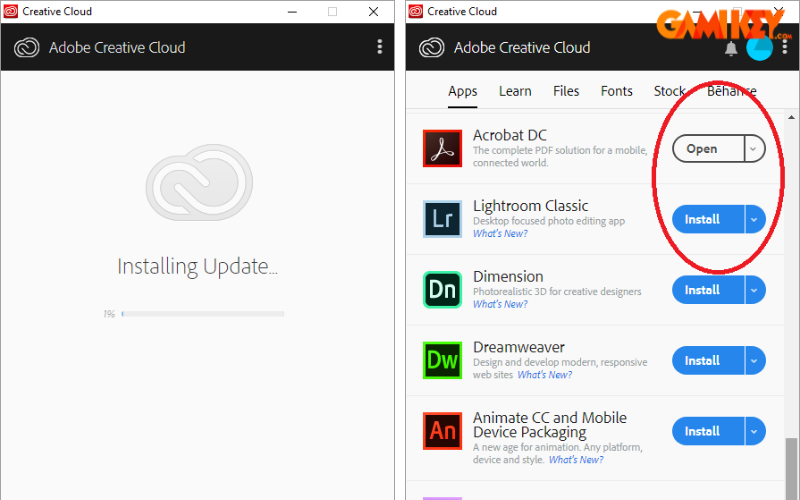Click the apps list scrollbar thumb

click(791, 468)
